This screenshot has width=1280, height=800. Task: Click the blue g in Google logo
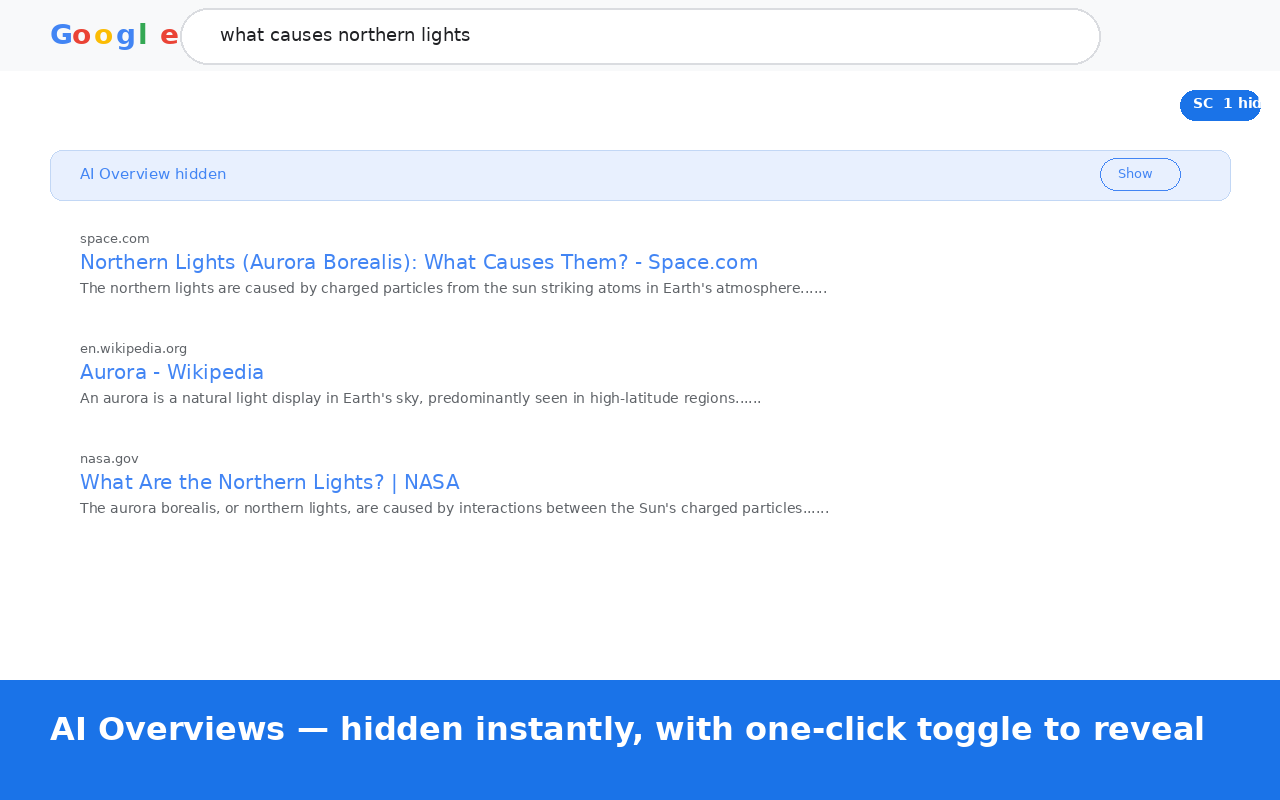pos(125,36)
